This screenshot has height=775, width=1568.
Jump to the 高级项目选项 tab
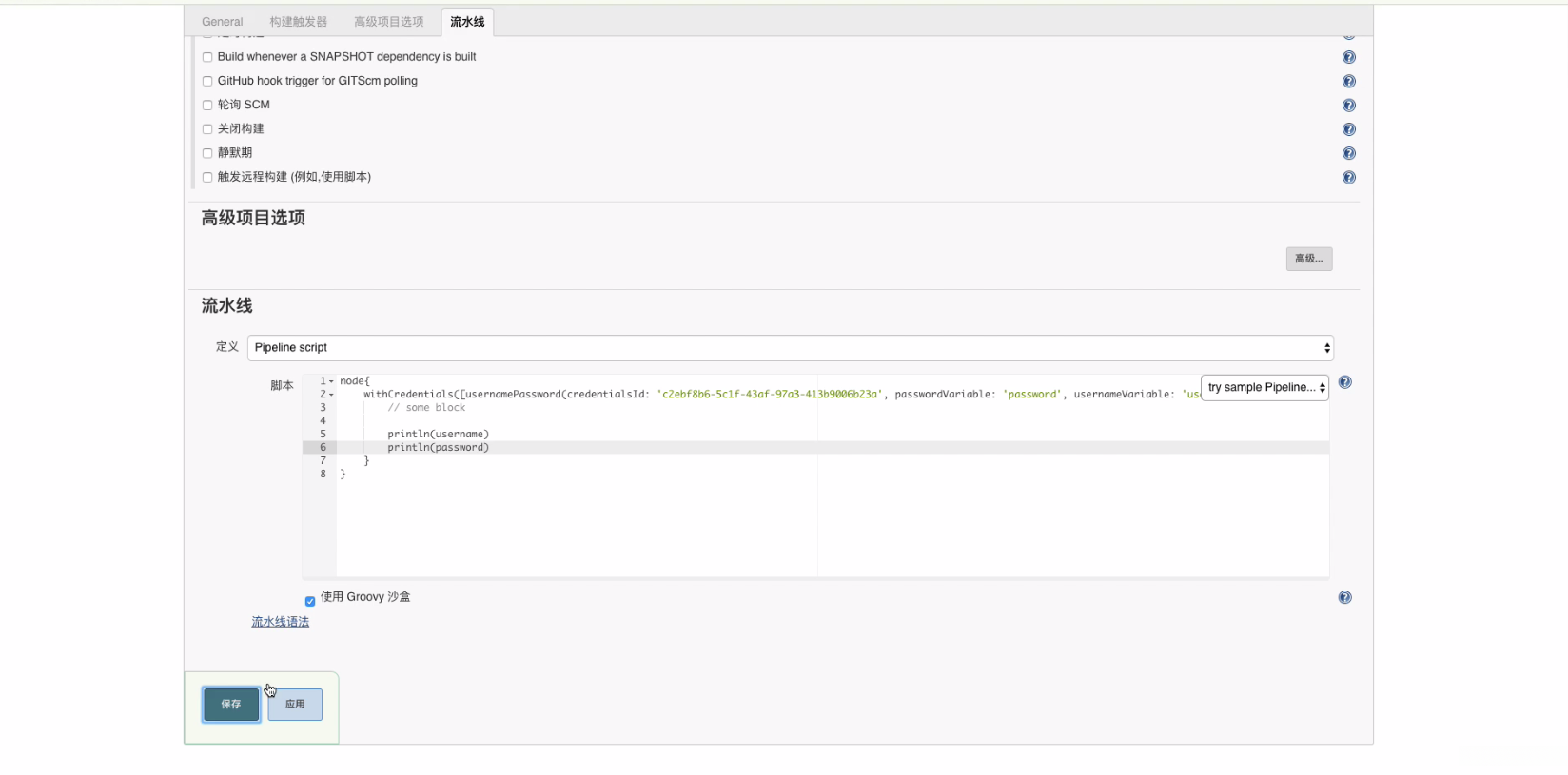(389, 22)
